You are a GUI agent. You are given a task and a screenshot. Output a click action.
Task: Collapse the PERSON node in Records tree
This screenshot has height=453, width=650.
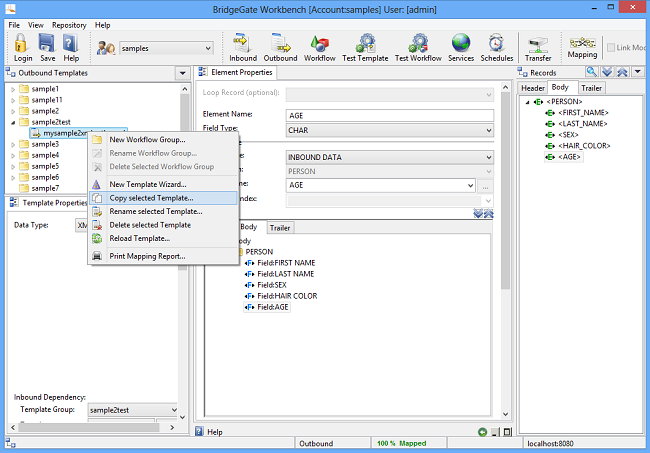[x=527, y=102]
